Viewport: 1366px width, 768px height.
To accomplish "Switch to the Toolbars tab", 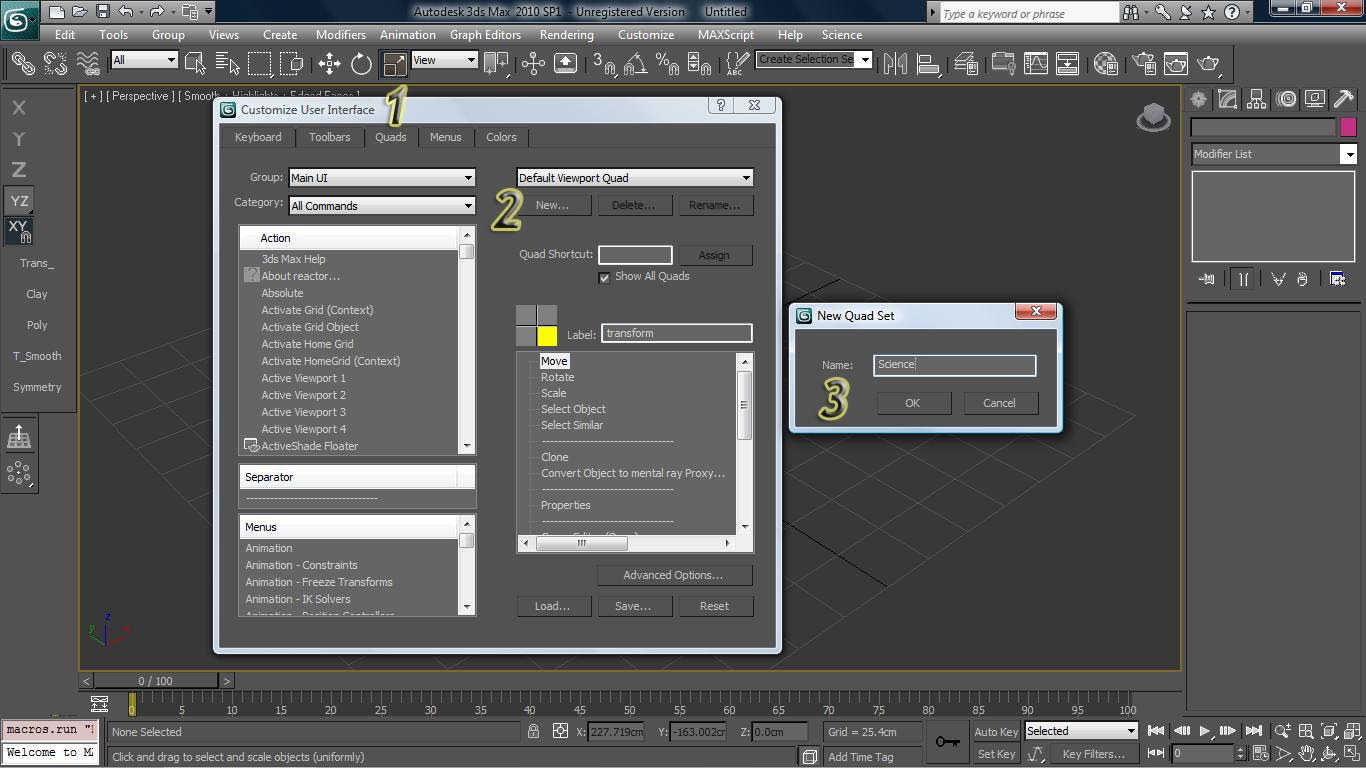I will tap(329, 137).
